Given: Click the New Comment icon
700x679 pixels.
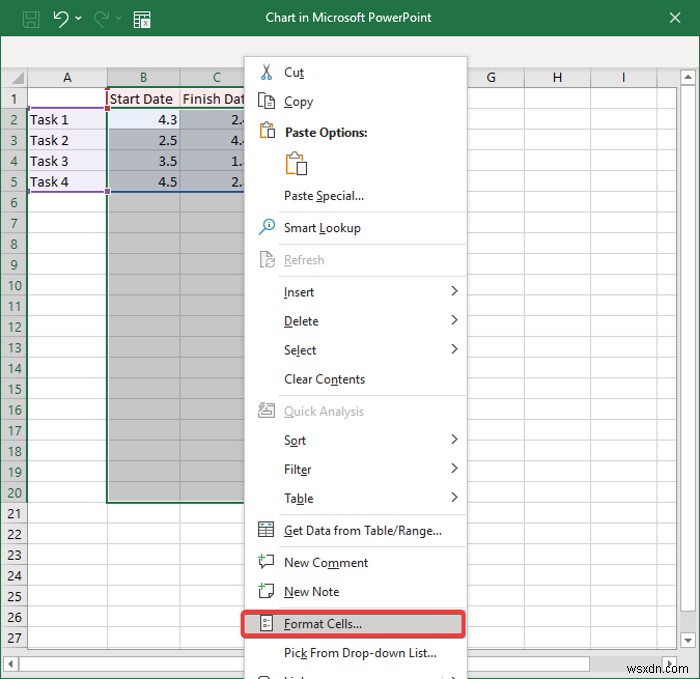Looking at the screenshot, I should [266, 562].
